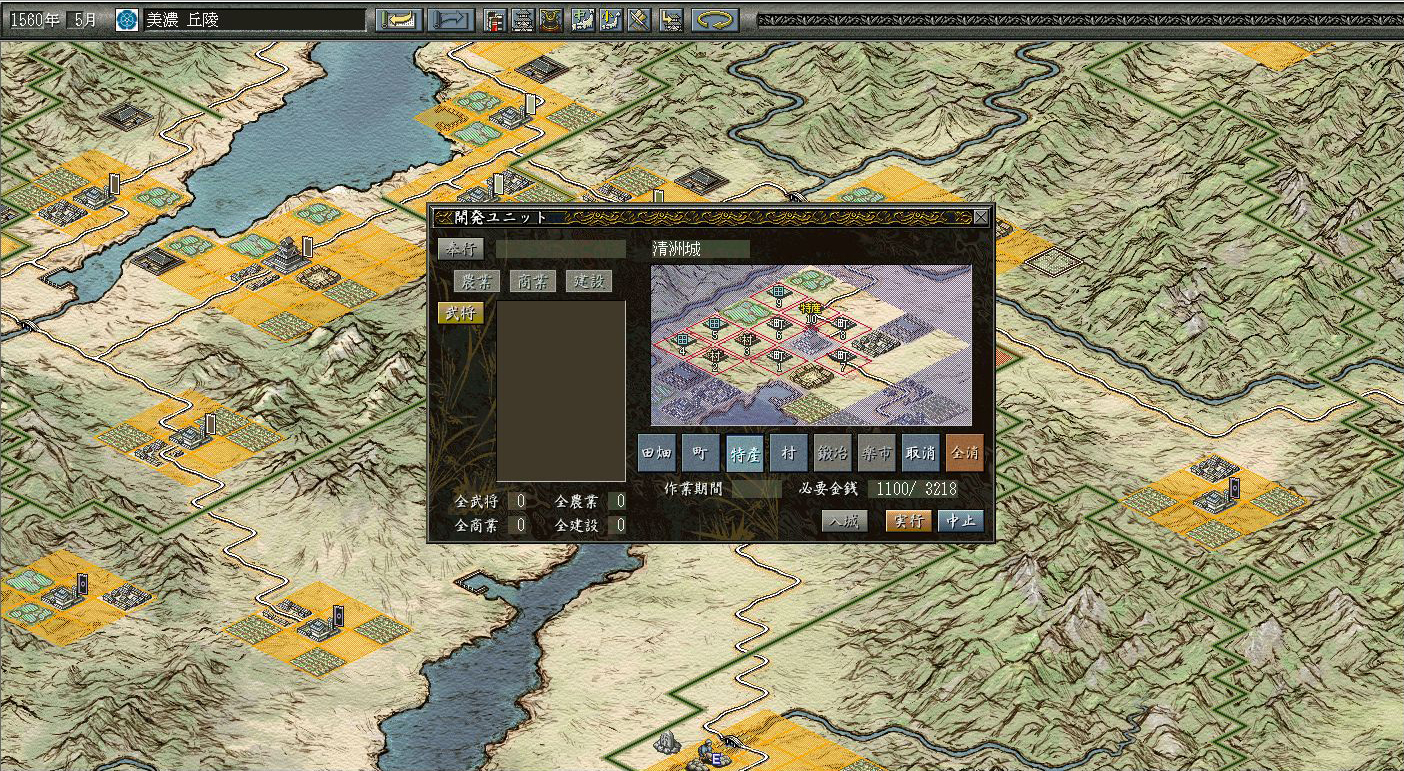Click the empty officer list box
Screen dimensions: 1404x771
pyautogui.click(x=562, y=392)
